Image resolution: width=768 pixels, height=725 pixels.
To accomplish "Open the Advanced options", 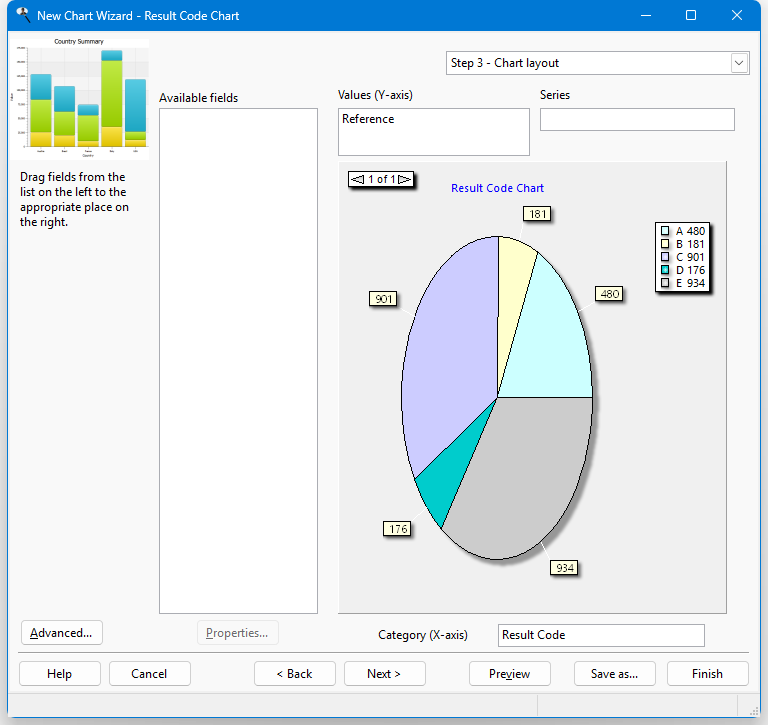I will (x=61, y=633).
